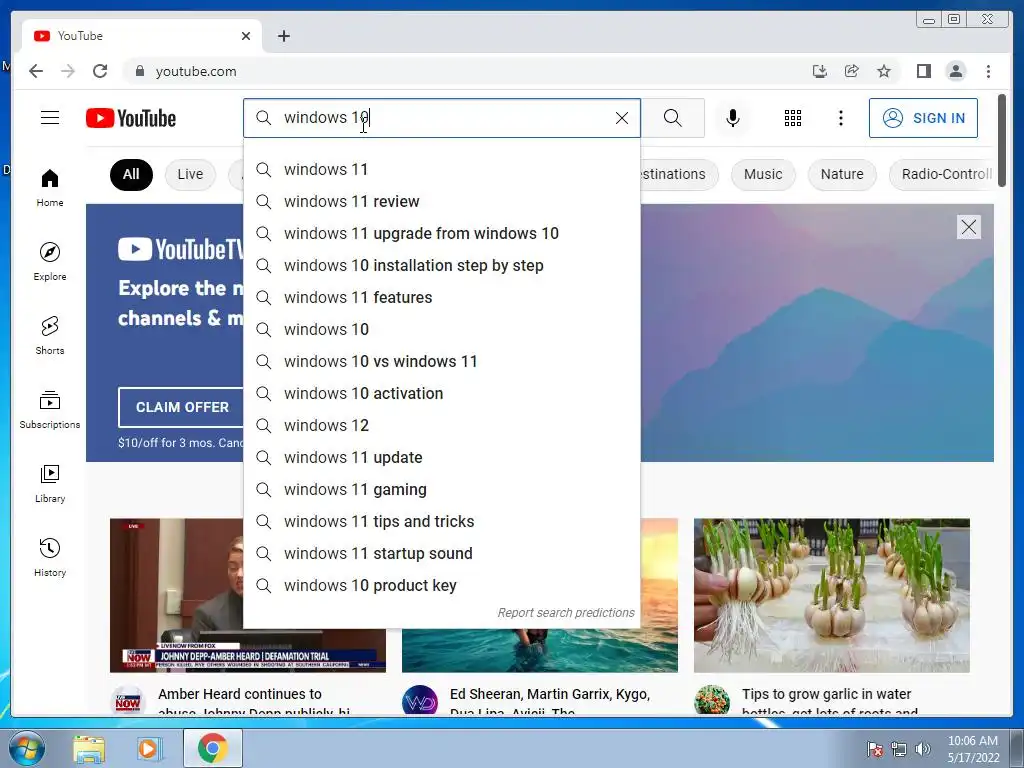Open Library in the sidebar
This screenshot has height=768, width=1024.
pyautogui.click(x=50, y=483)
